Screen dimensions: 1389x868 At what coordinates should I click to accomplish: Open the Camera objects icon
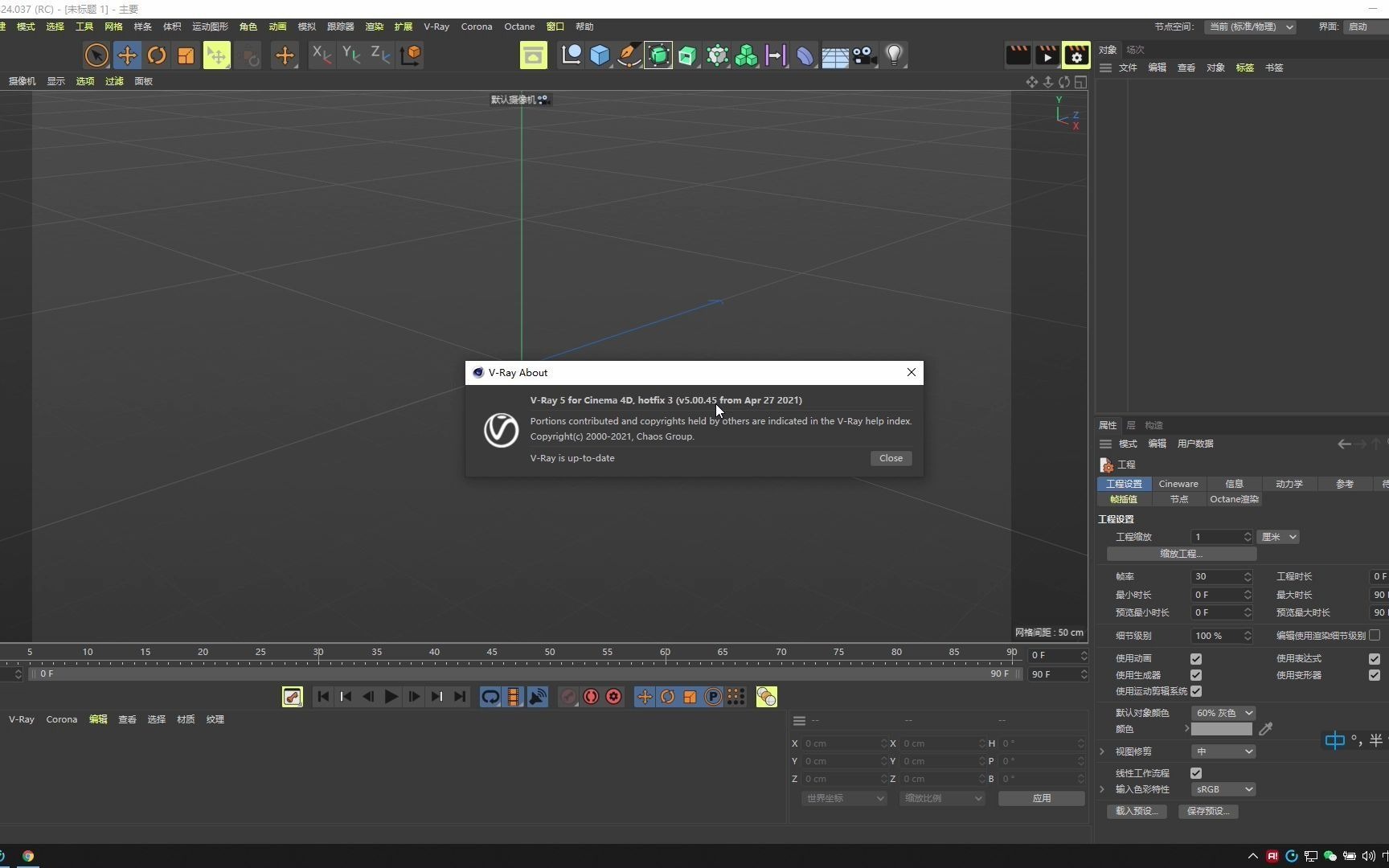pyautogui.click(x=864, y=55)
